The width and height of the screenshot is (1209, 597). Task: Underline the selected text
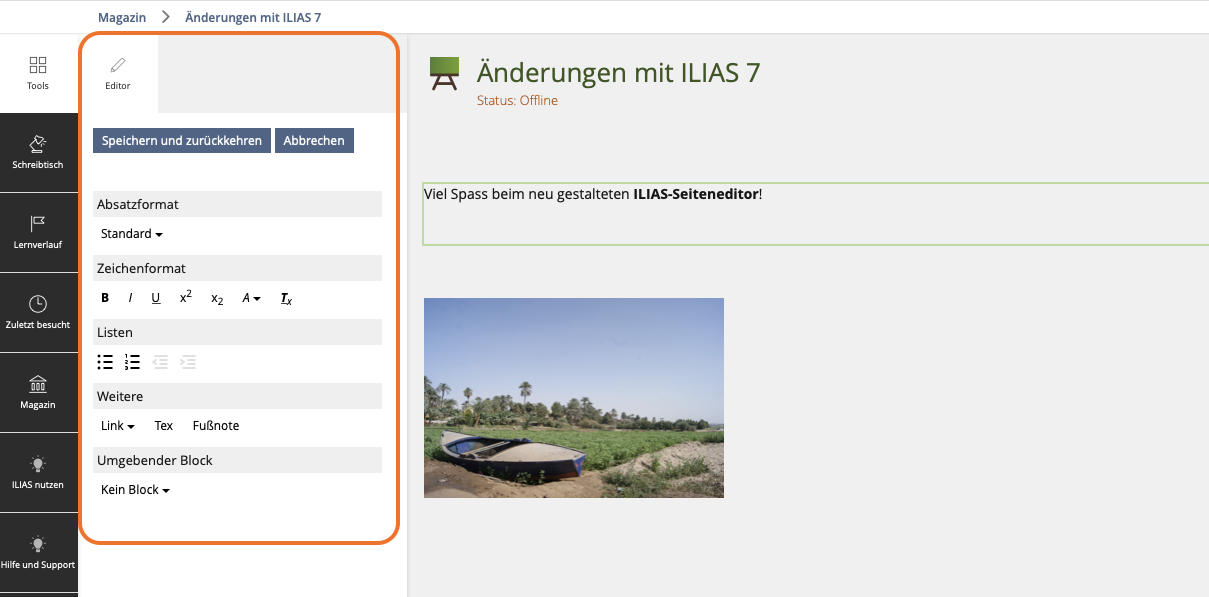[156, 298]
